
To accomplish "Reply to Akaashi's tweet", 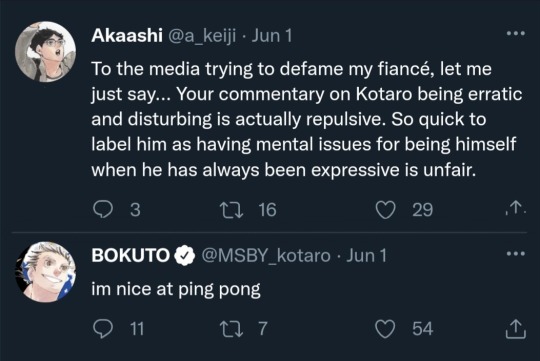I will point(103,209).
